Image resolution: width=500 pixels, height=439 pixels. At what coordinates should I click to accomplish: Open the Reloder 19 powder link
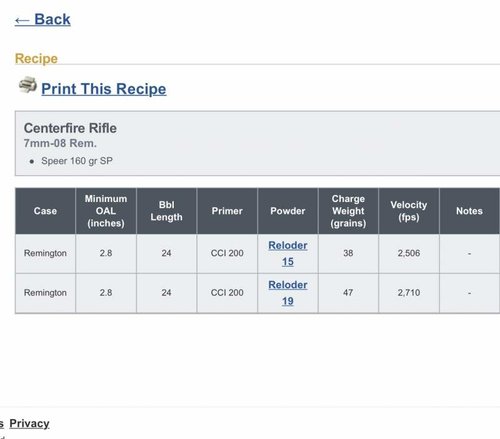(x=288, y=293)
